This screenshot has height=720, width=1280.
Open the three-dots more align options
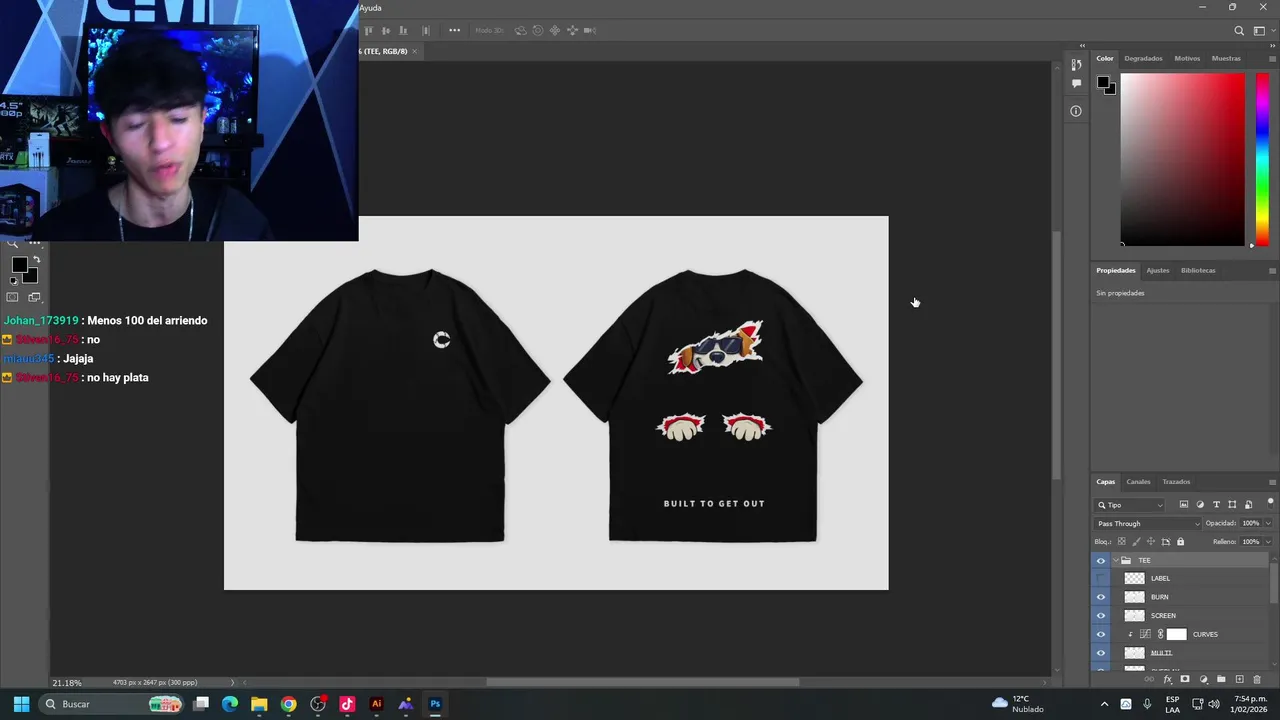coord(454,31)
